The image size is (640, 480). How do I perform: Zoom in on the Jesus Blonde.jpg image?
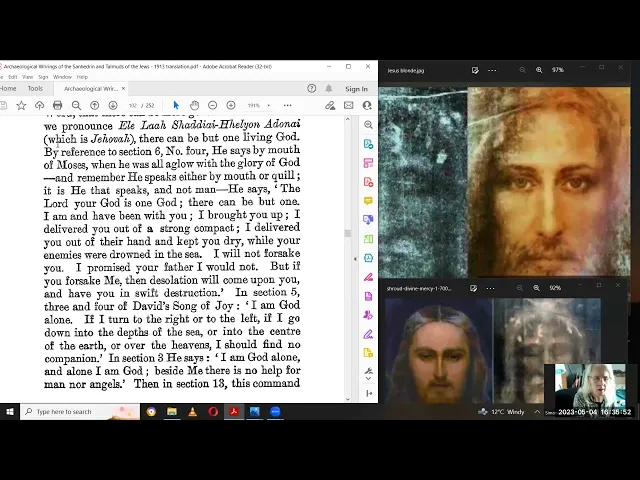pyautogui.click(x=539, y=70)
